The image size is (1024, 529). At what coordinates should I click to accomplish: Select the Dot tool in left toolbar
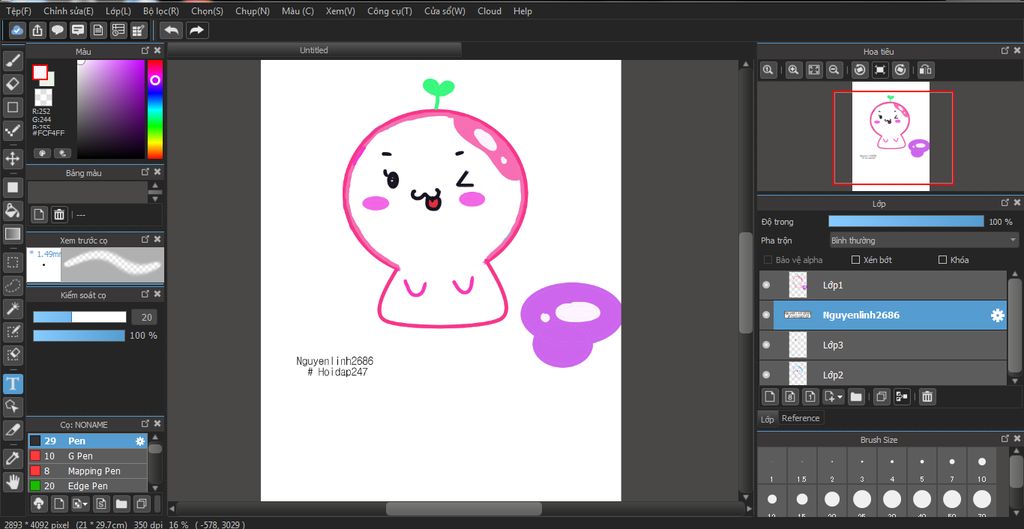click(12, 131)
